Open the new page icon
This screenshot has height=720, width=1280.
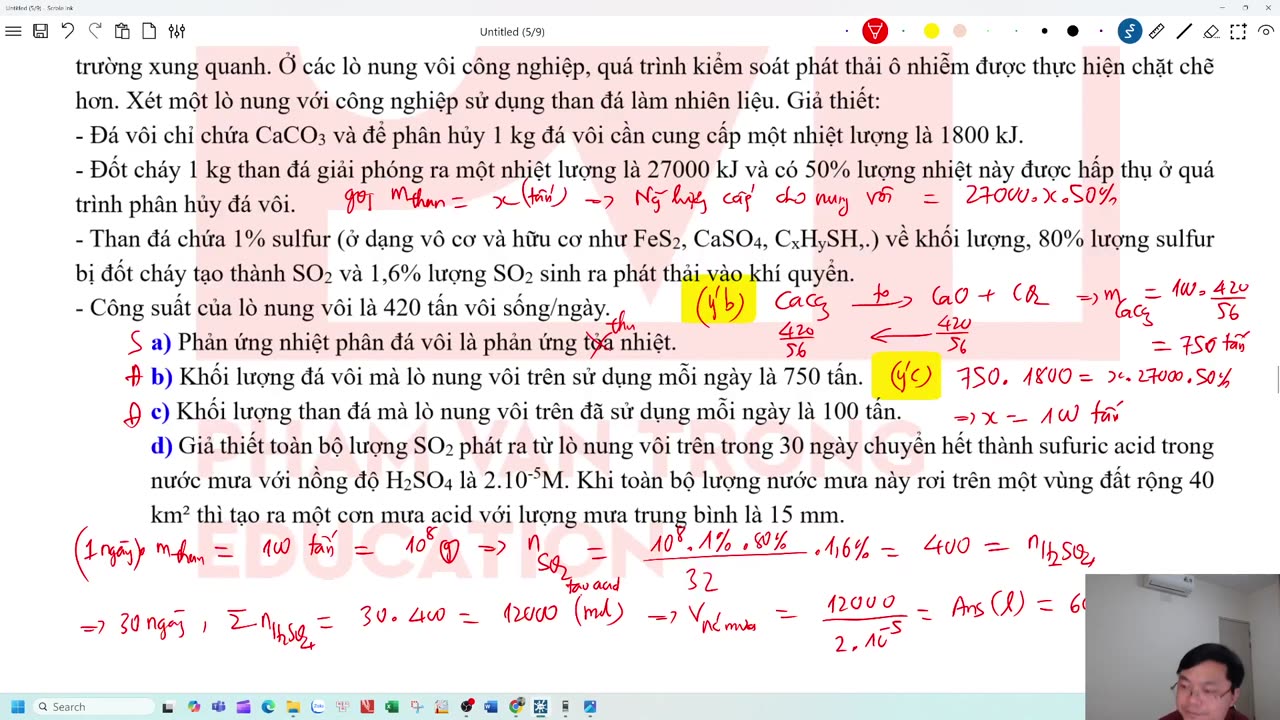coord(149,31)
